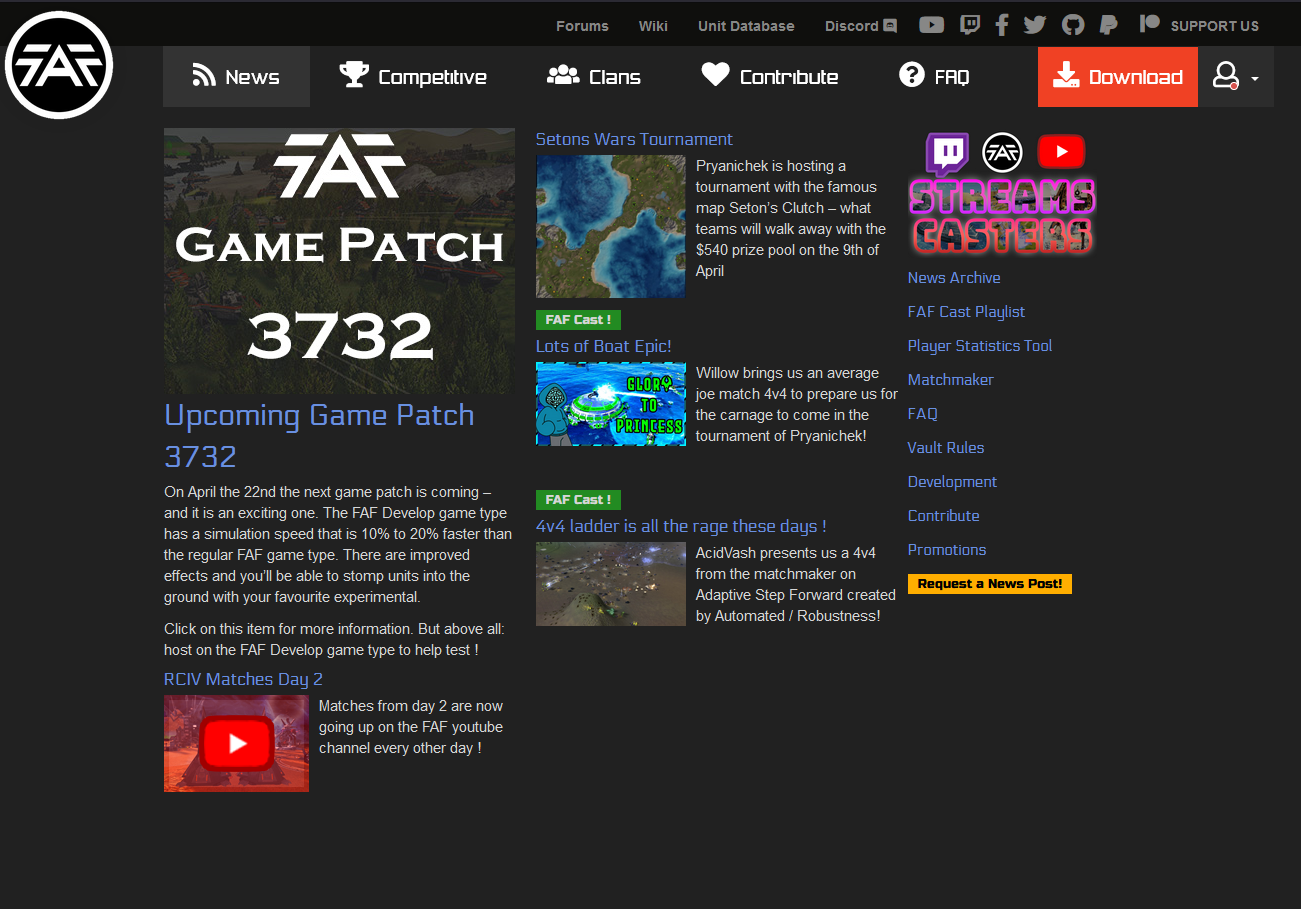Image resolution: width=1301 pixels, height=909 pixels.
Task: Open the YouTube icon in the top bar
Action: (x=931, y=25)
